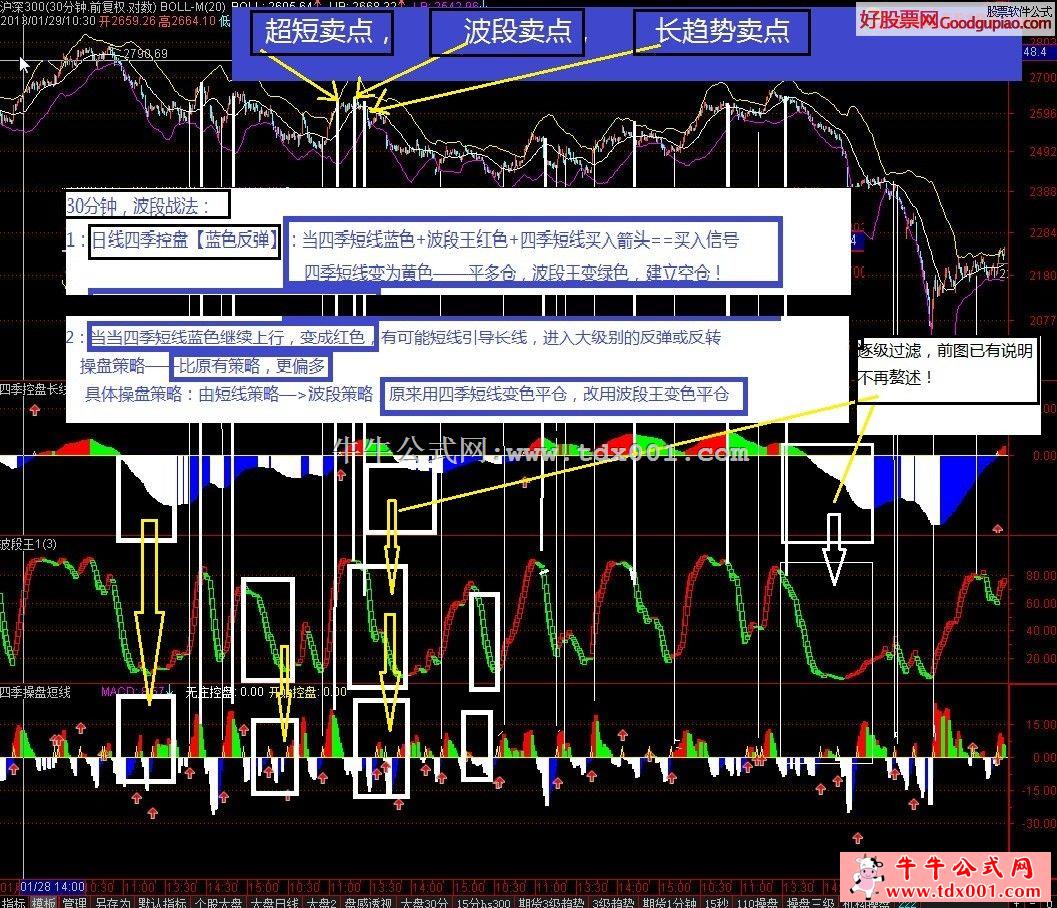
Task: Open the www.tdx001.com link beside cow logo
Action: (962, 892)
